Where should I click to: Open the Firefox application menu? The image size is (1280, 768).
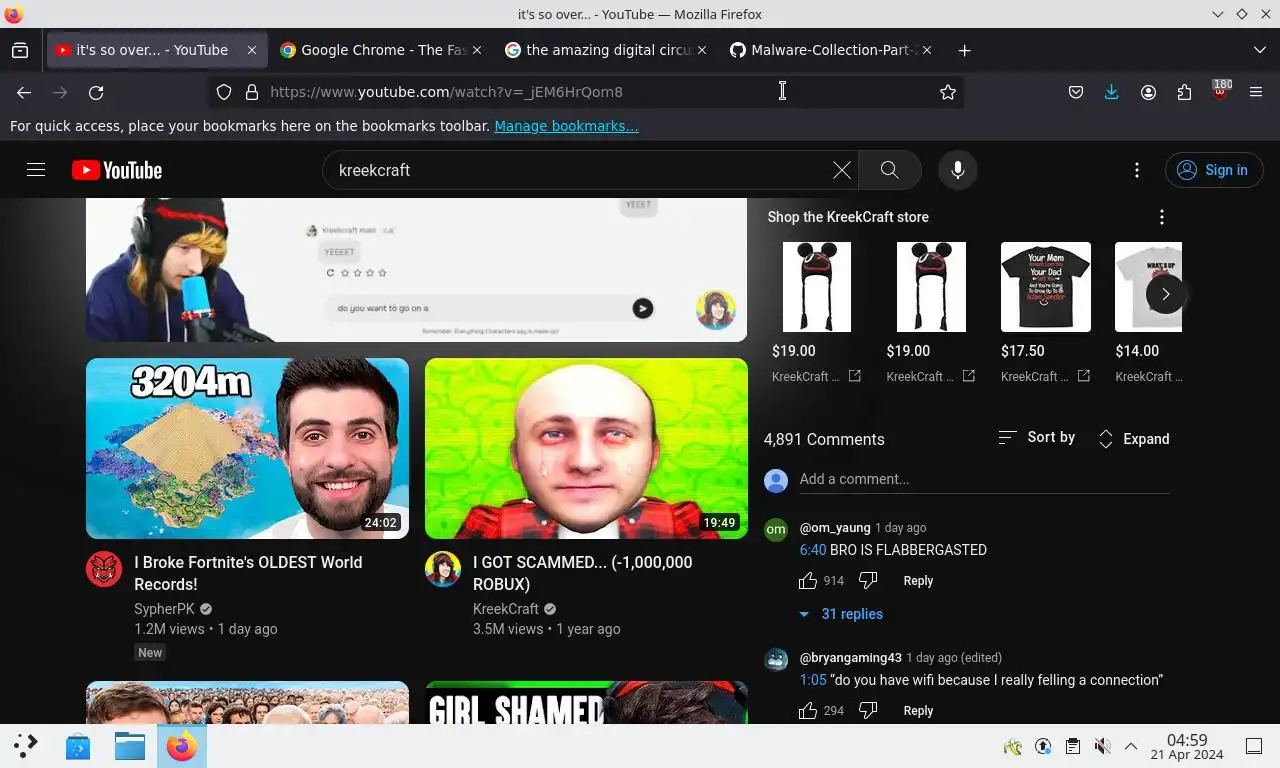point(1256,92)
